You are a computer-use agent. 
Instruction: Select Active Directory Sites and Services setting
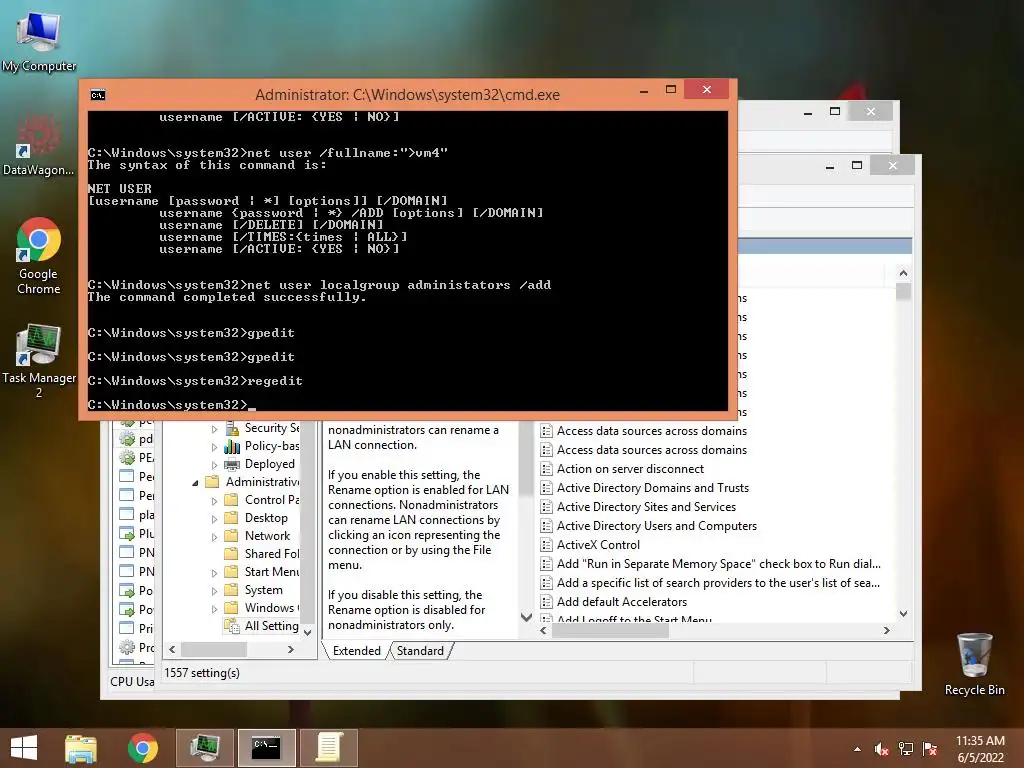tap(646, 507)
